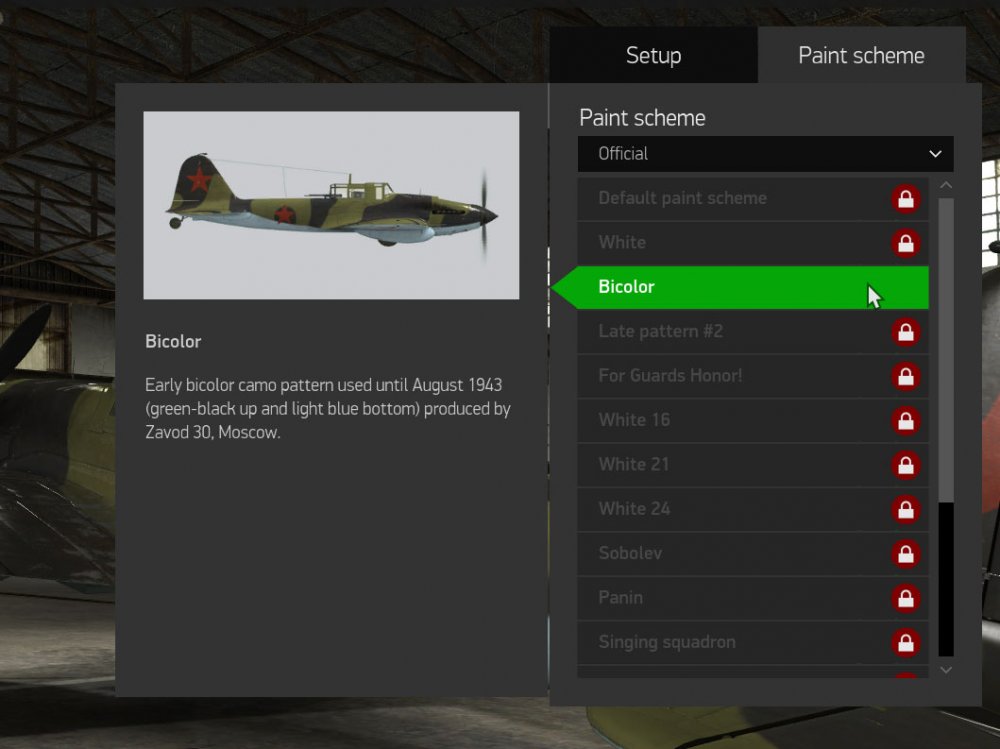Click the White 16 lock icon
This screenshot has width=1000, height=749.
pos(906,421)
